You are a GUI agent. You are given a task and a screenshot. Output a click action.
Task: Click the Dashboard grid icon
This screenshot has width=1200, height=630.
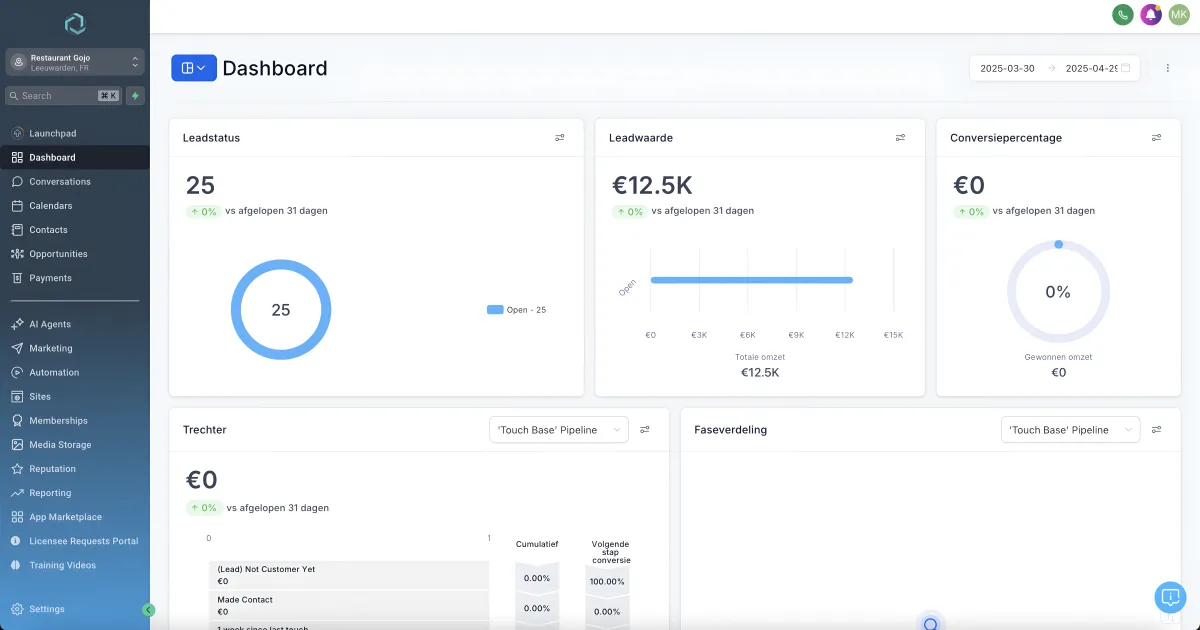(x=17, y=157)
